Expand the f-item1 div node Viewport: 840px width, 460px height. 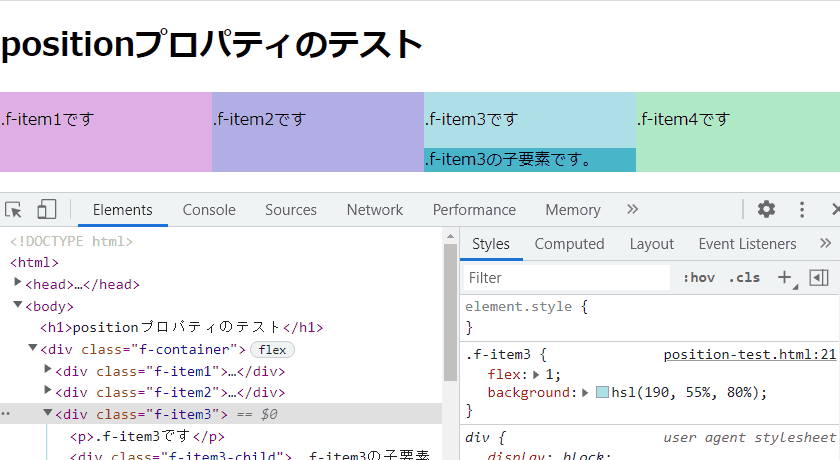48,369
